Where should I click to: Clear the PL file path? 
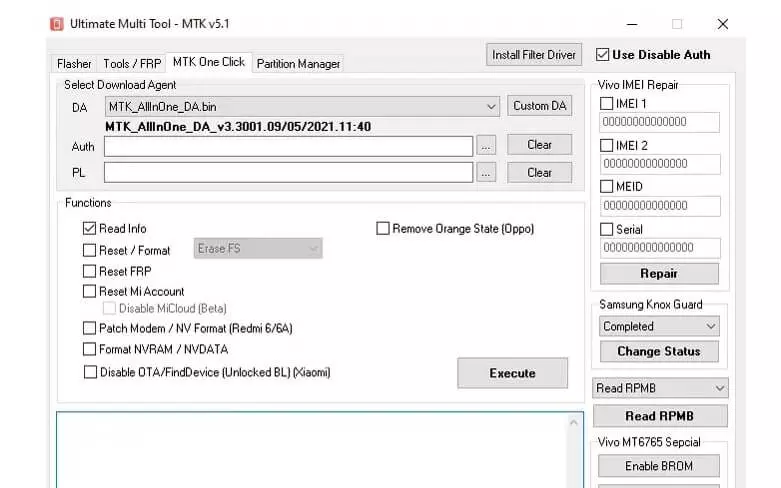539,173
